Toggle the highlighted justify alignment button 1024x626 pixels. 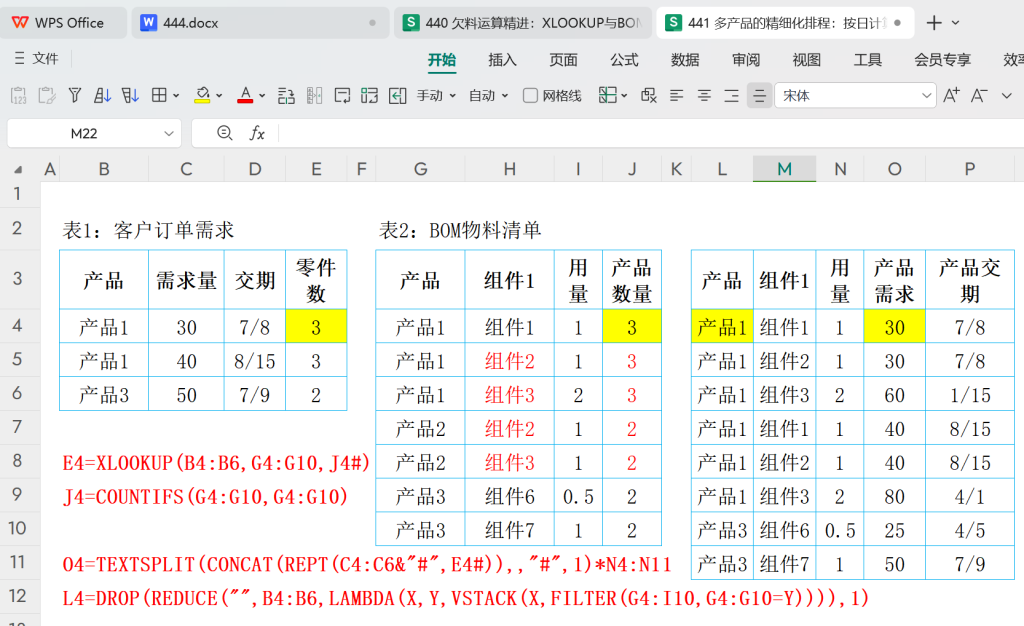click(760, 96)
